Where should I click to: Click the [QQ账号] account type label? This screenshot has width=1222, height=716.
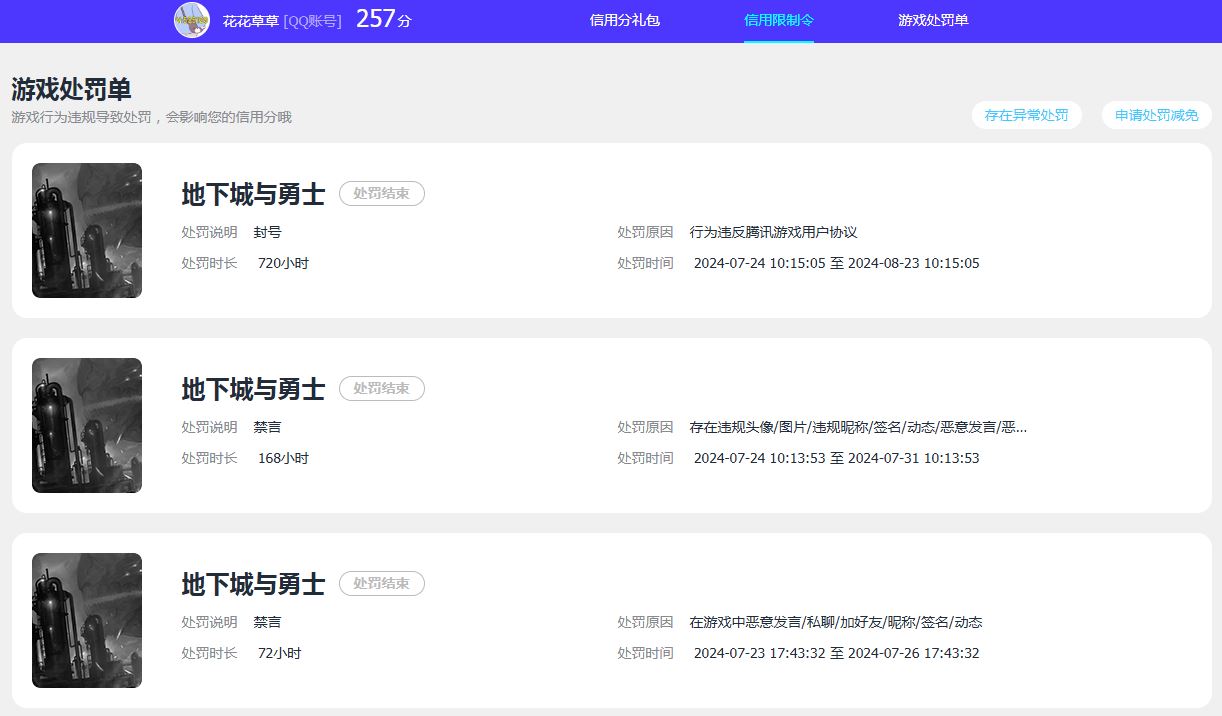tap(310, 20)
